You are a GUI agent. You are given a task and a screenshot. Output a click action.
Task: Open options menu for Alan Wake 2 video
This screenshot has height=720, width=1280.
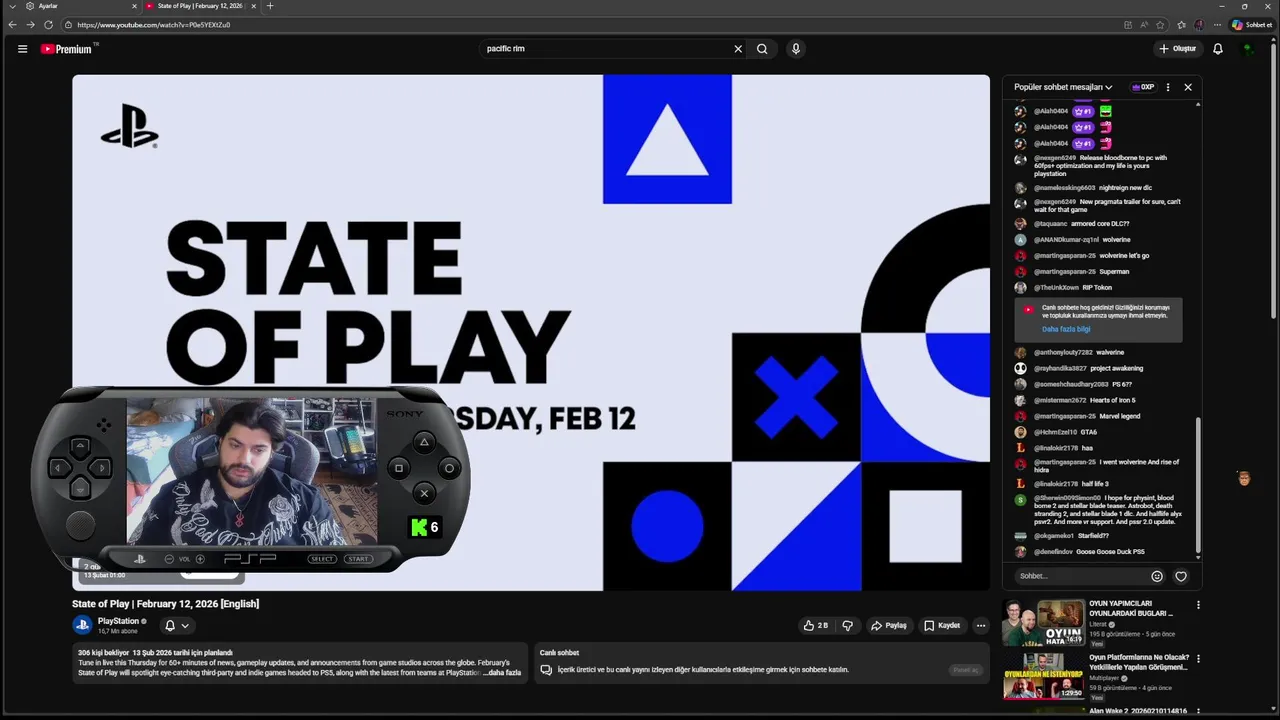(x=1198, y=713)
